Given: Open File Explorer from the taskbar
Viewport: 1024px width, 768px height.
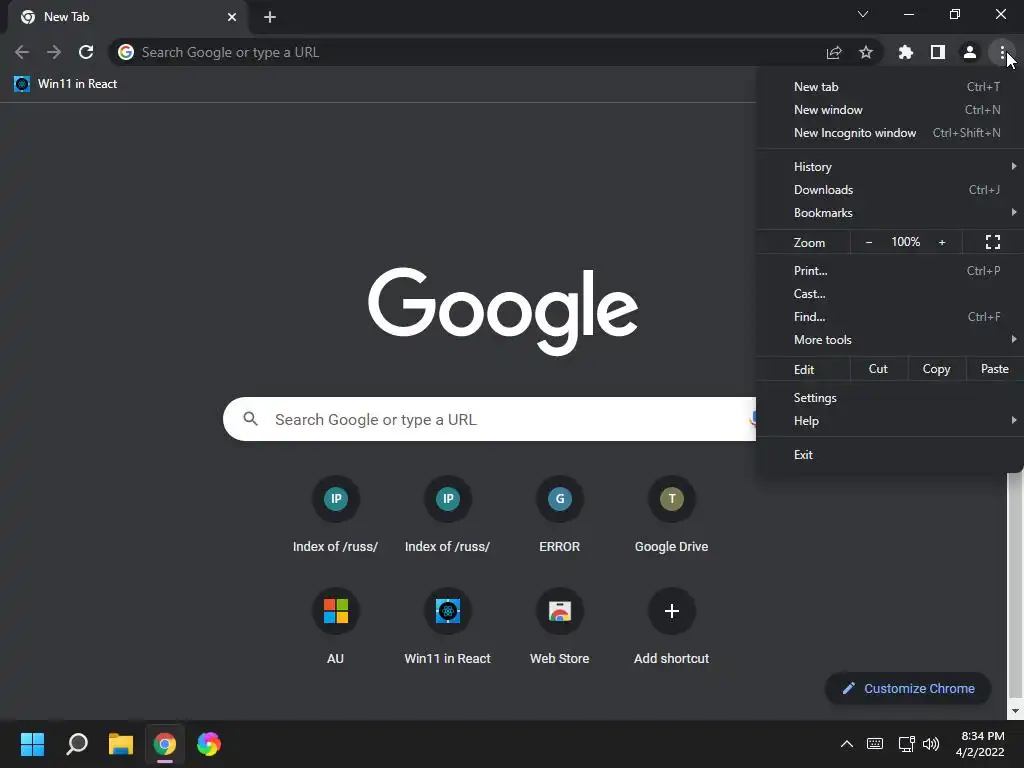Looking at the screenshot, I should [x=121, y=744].
